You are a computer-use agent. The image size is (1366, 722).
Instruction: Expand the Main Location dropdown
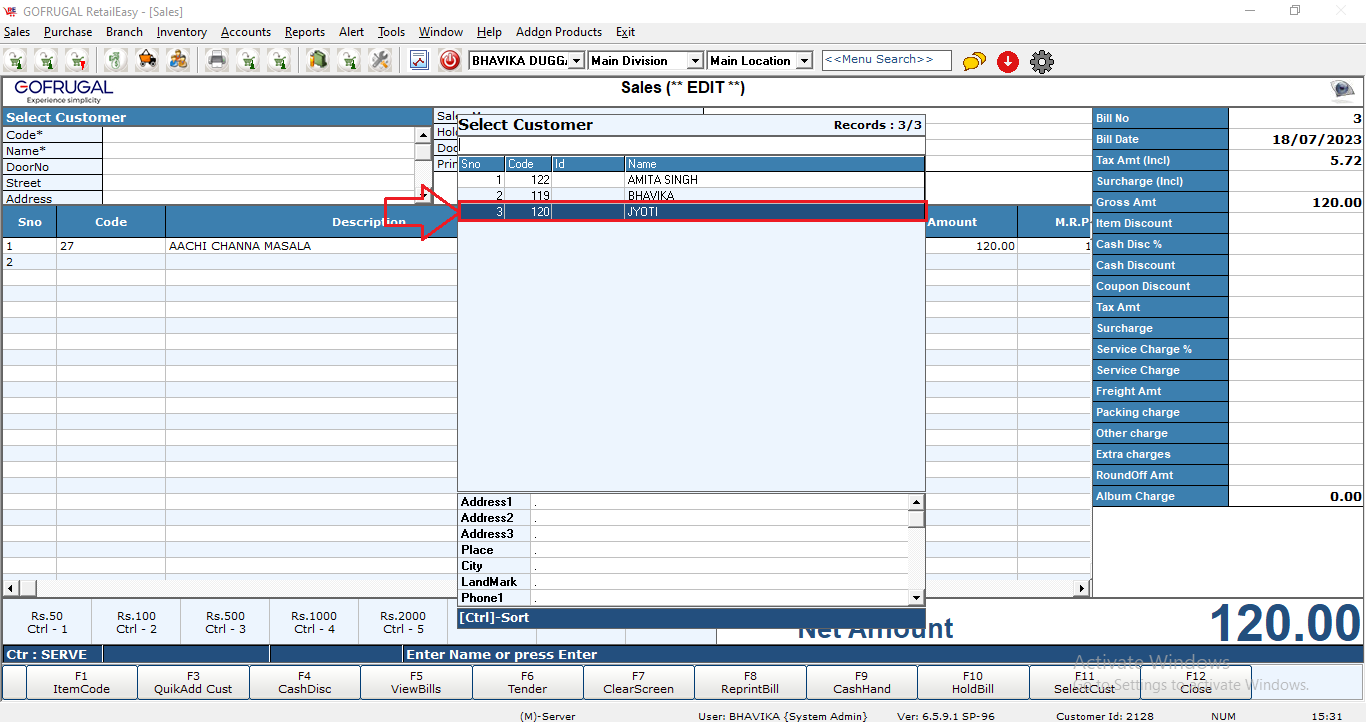(804, 61)
